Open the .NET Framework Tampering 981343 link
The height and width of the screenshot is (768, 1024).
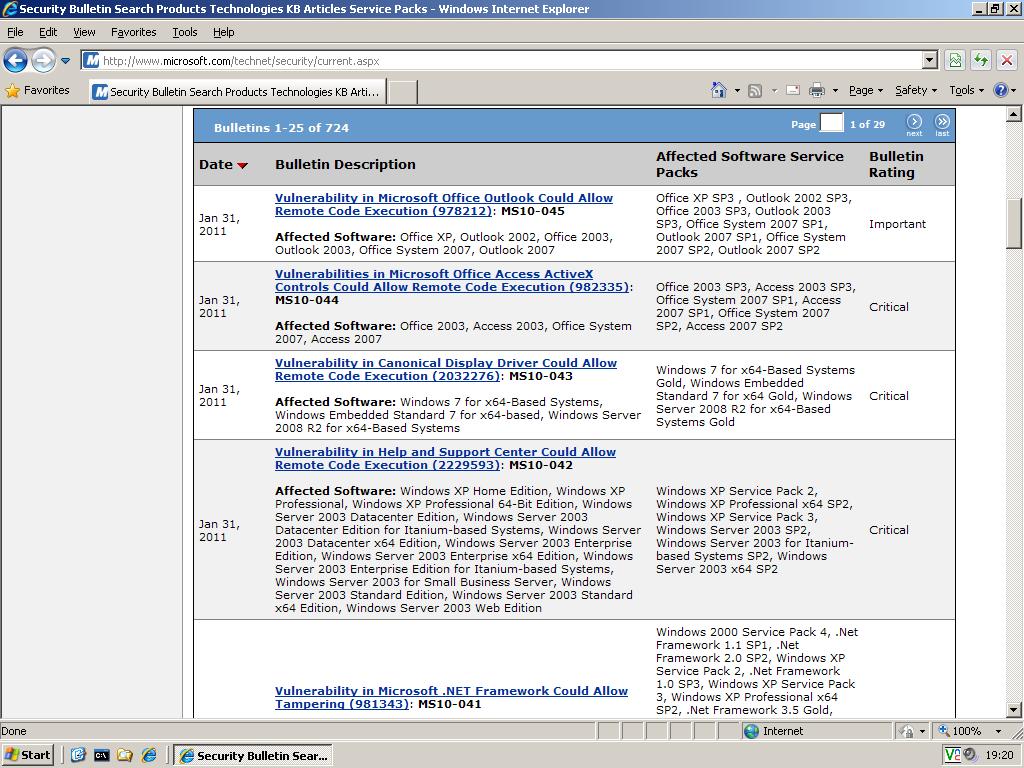pos(451,697)
